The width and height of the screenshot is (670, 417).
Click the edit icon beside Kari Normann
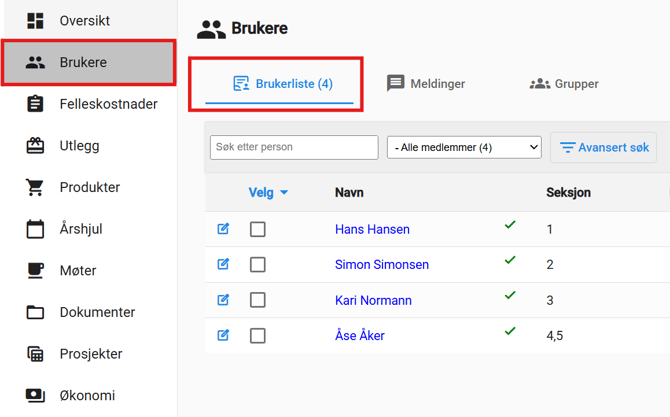(223, 300)
